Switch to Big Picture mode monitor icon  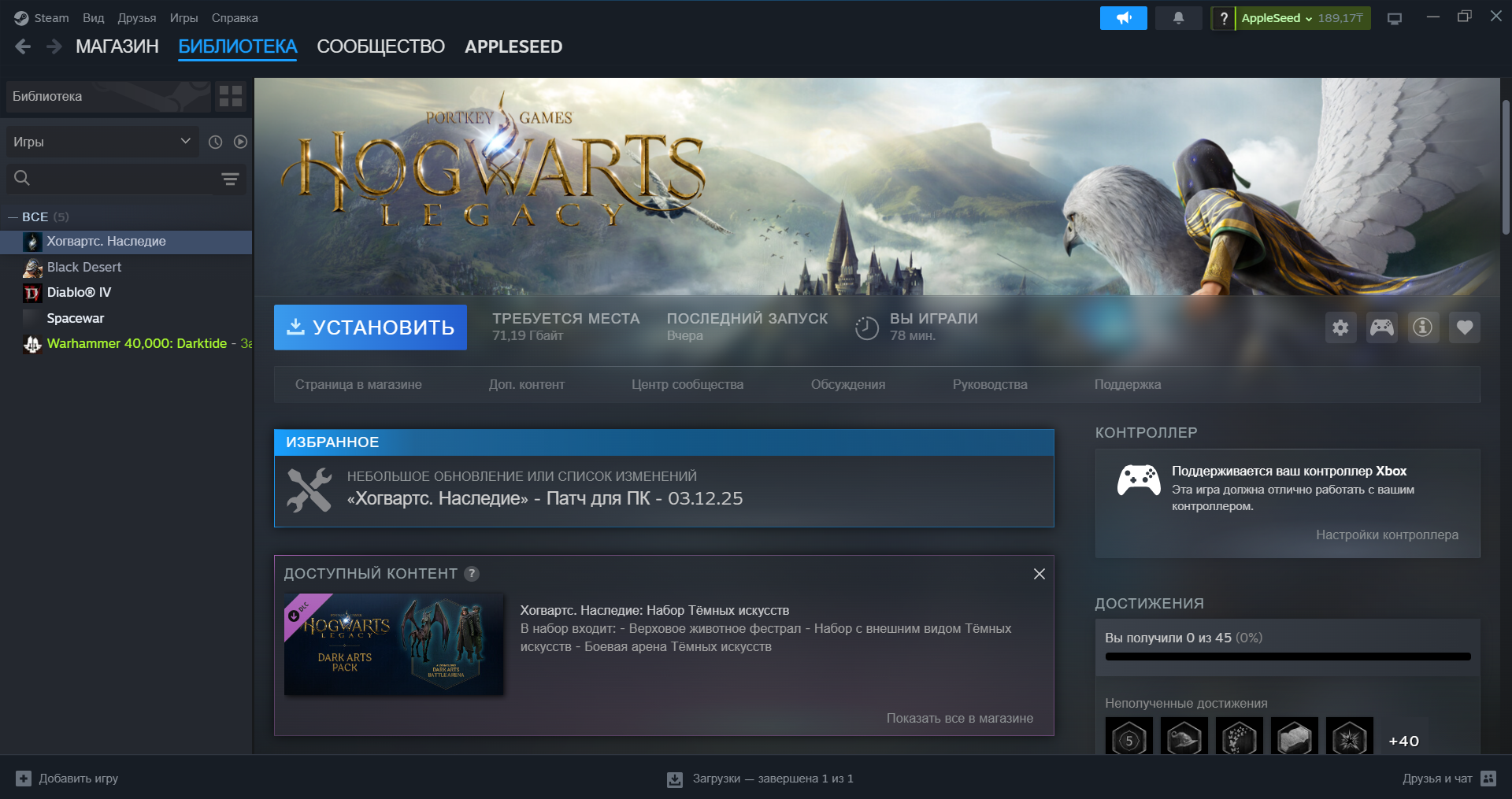(1395, 19)
